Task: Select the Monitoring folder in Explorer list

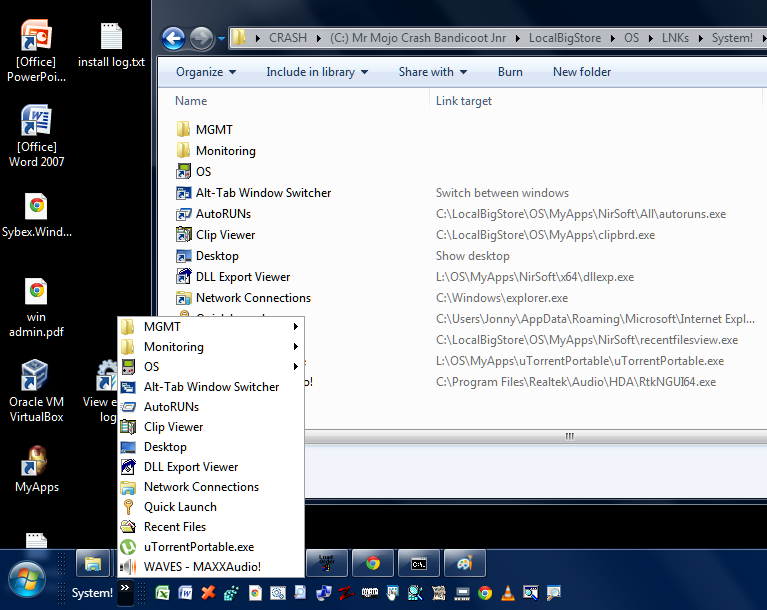Action: pos(216,151)
